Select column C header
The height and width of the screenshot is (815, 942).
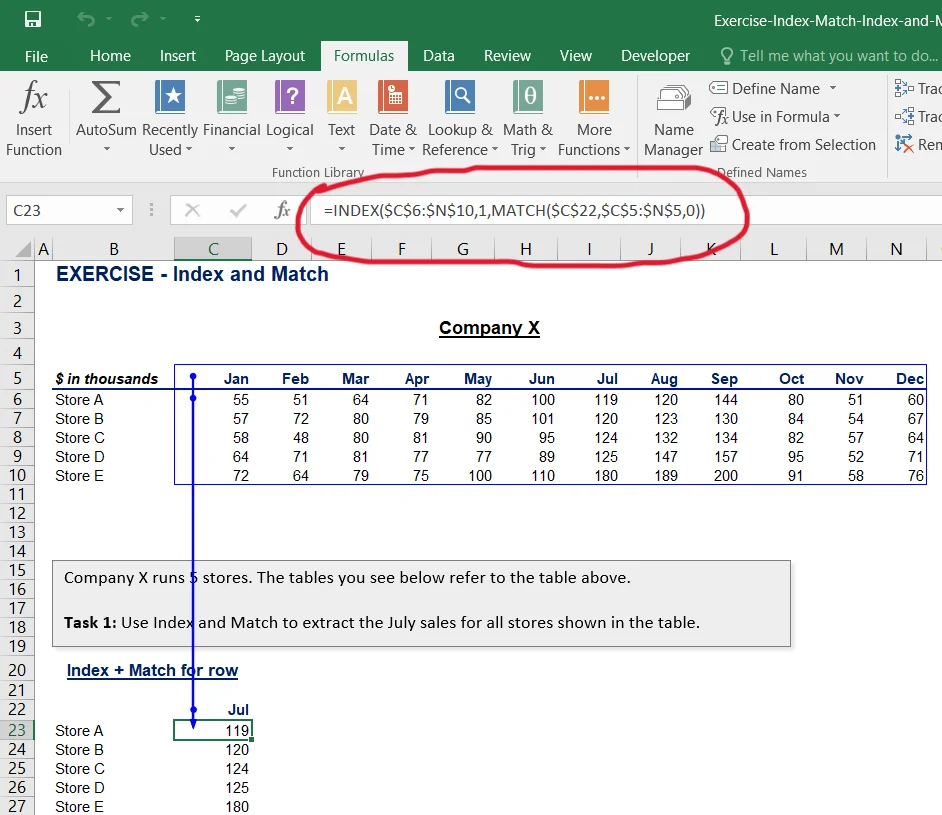point(213,249)
